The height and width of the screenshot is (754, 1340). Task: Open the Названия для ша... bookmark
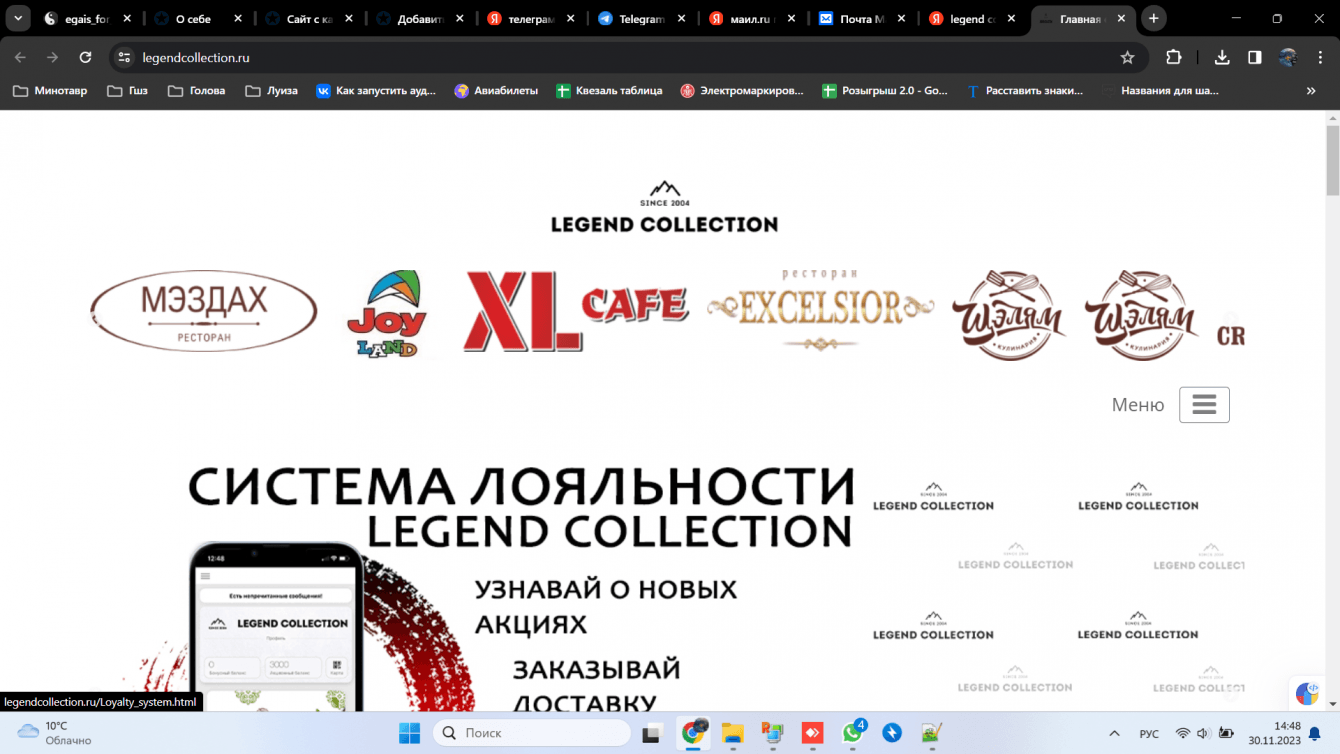click(x=1160, y=90)
